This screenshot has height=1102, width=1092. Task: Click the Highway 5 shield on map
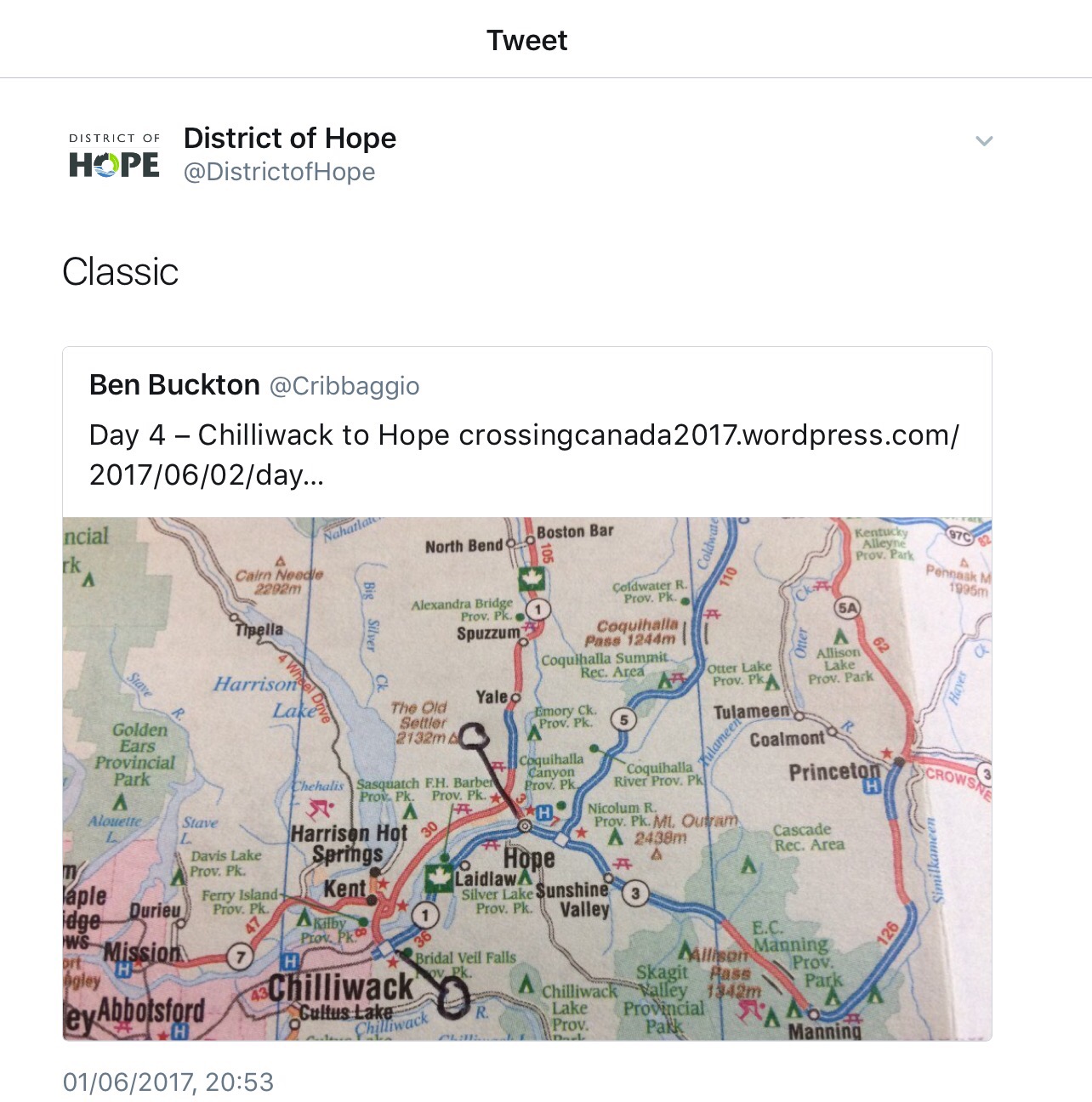point(623,720)
